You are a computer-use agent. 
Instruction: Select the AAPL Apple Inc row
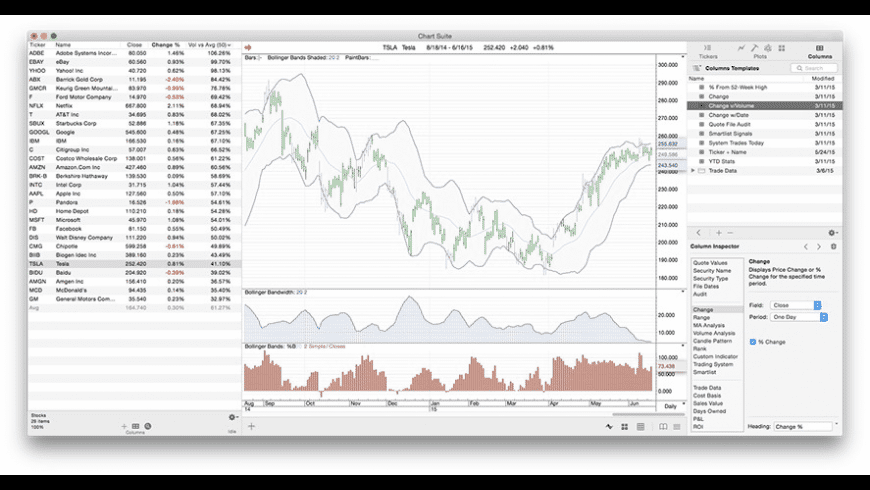[135, 194]
